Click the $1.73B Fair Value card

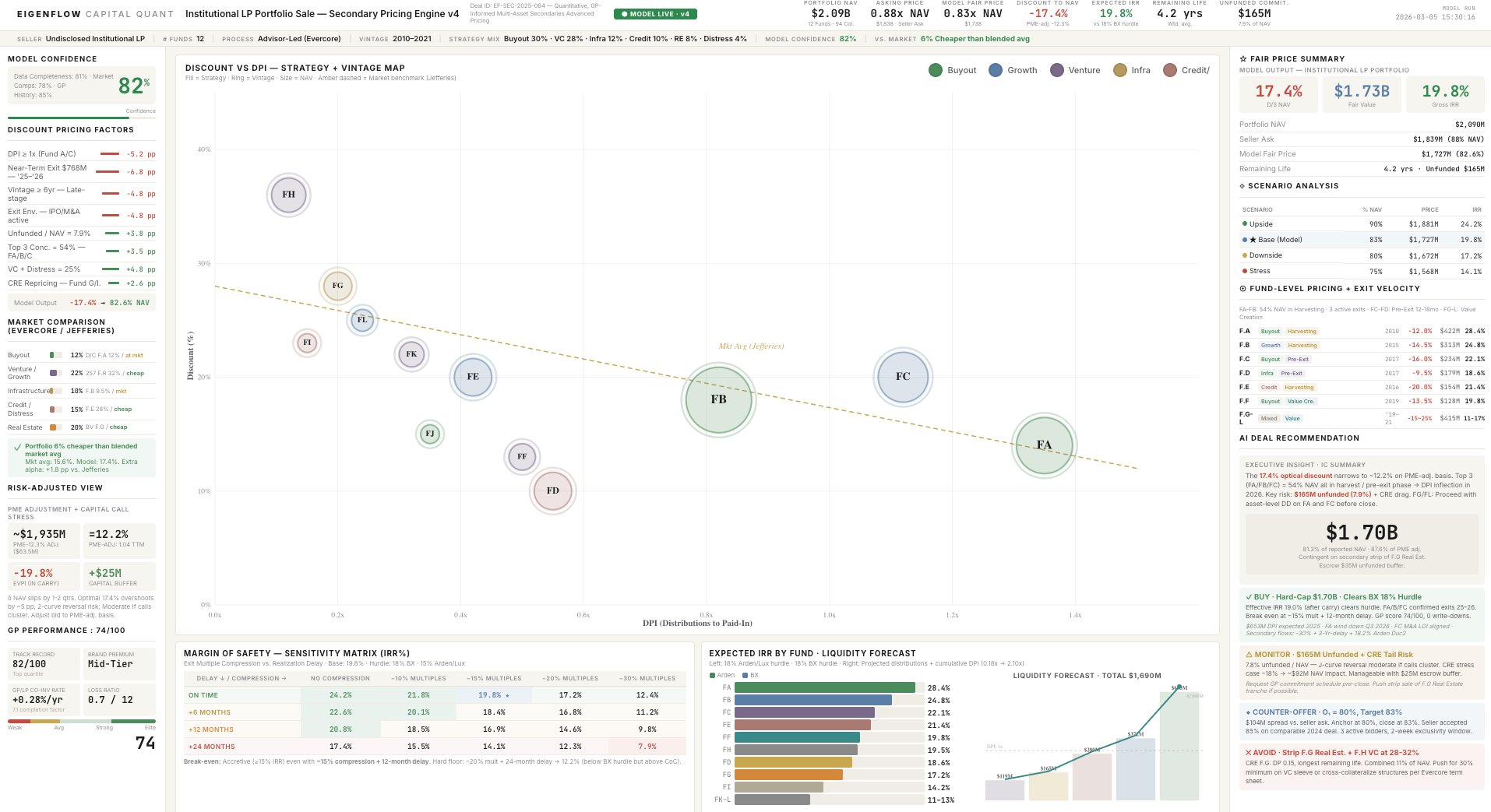click(1361, 95)
